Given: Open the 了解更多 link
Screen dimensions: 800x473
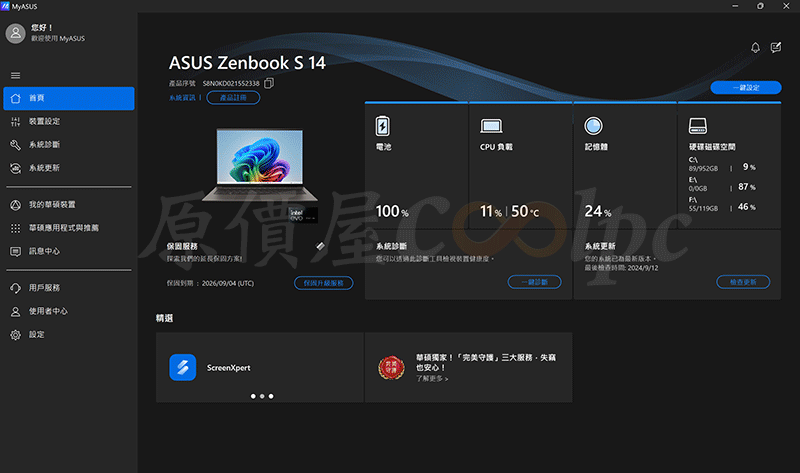Looking at the screenshot, I should [x=432, y=379].
